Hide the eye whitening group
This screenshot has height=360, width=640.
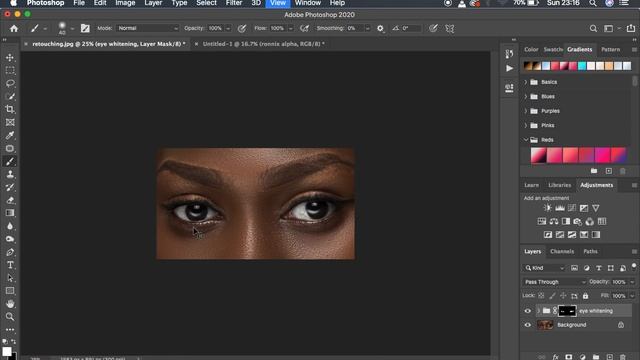point(527,311)
